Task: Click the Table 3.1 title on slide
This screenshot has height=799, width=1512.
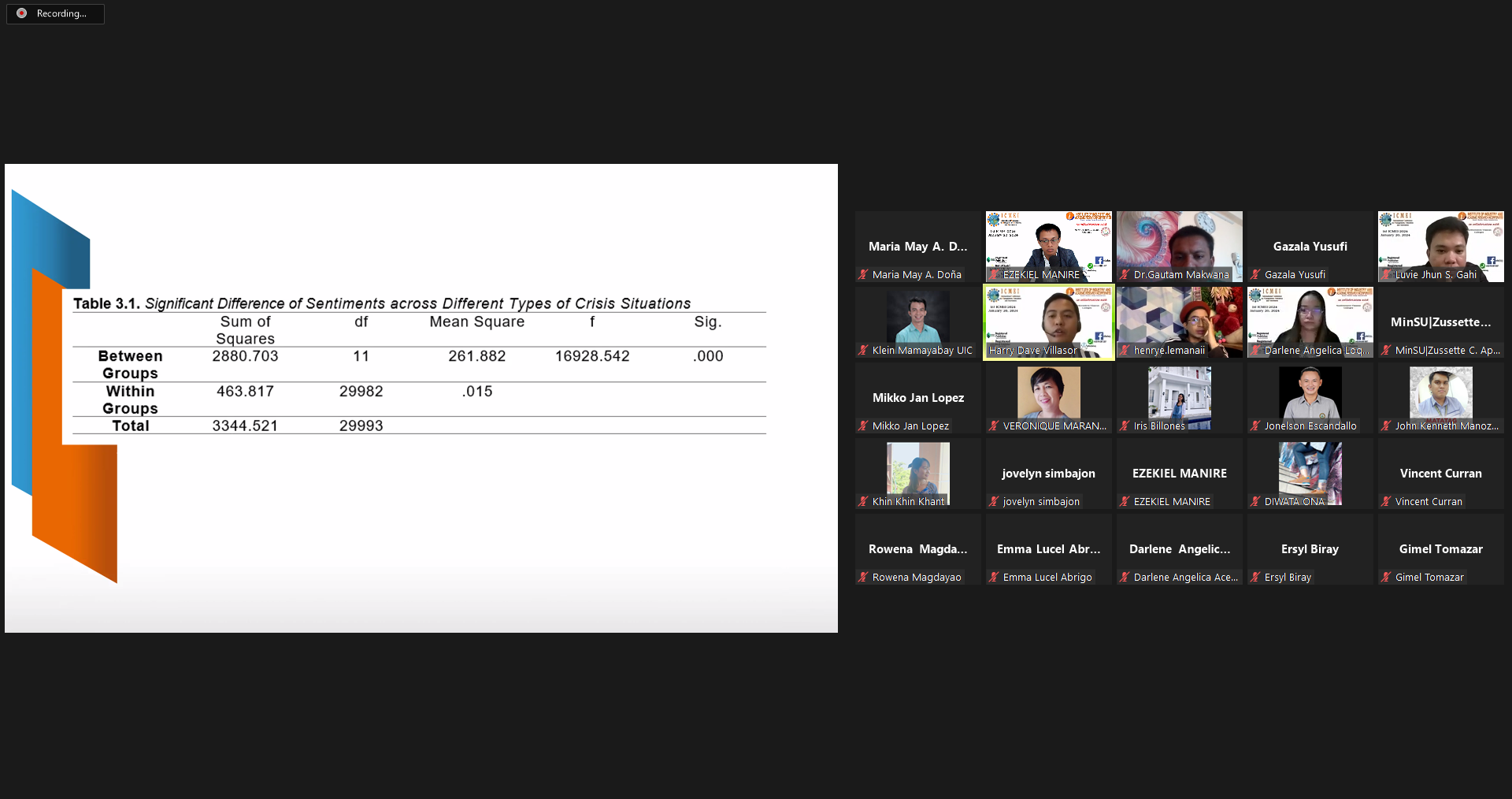Action: click(381, 303)
